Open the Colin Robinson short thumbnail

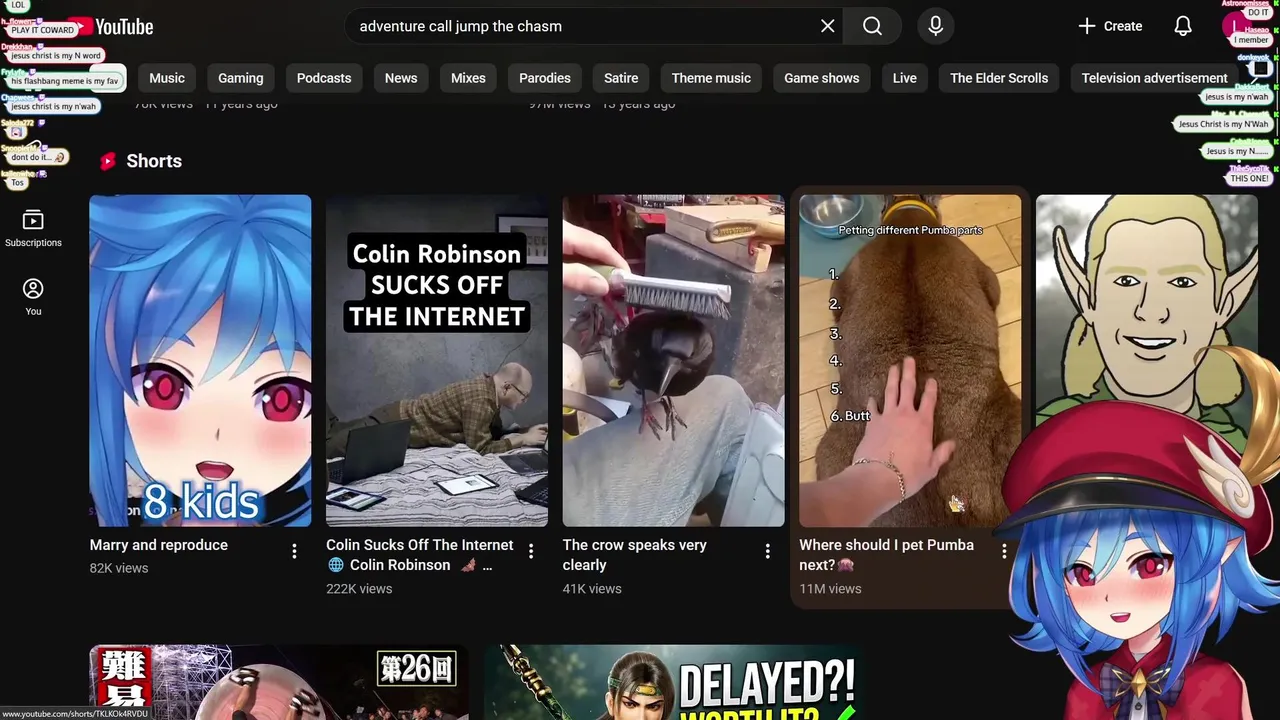(437, 360)
